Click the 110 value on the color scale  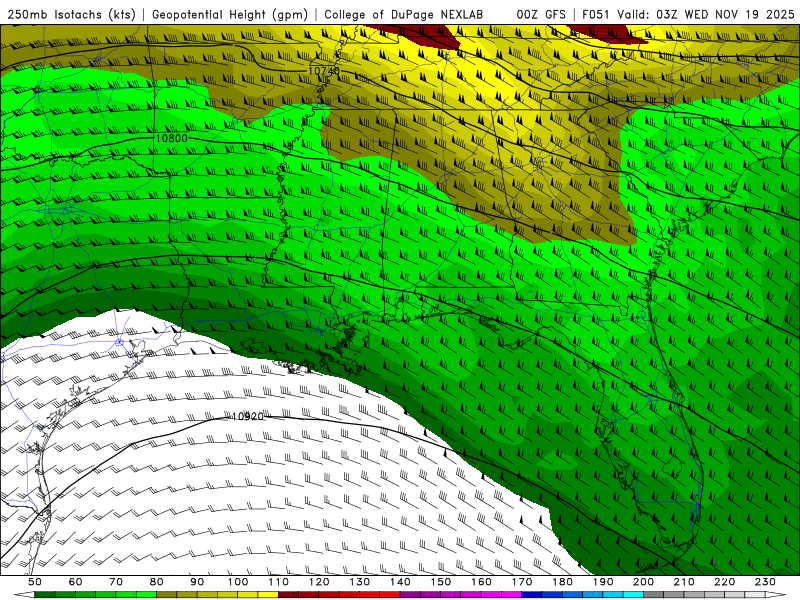279,582
